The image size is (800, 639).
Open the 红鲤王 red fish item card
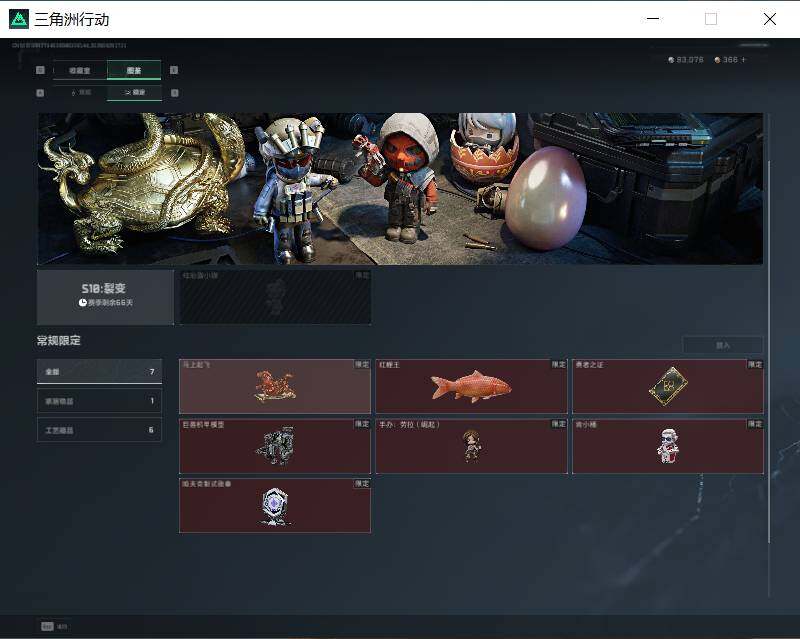(471, 386)
